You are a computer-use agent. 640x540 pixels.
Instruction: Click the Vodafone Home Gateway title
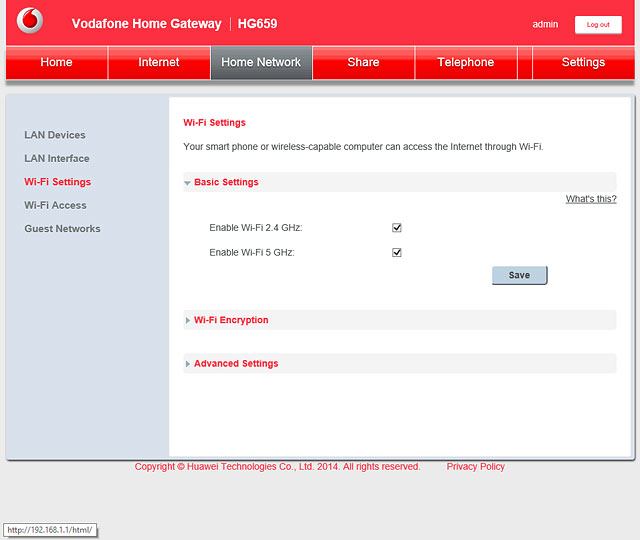[x=147, y=24]
